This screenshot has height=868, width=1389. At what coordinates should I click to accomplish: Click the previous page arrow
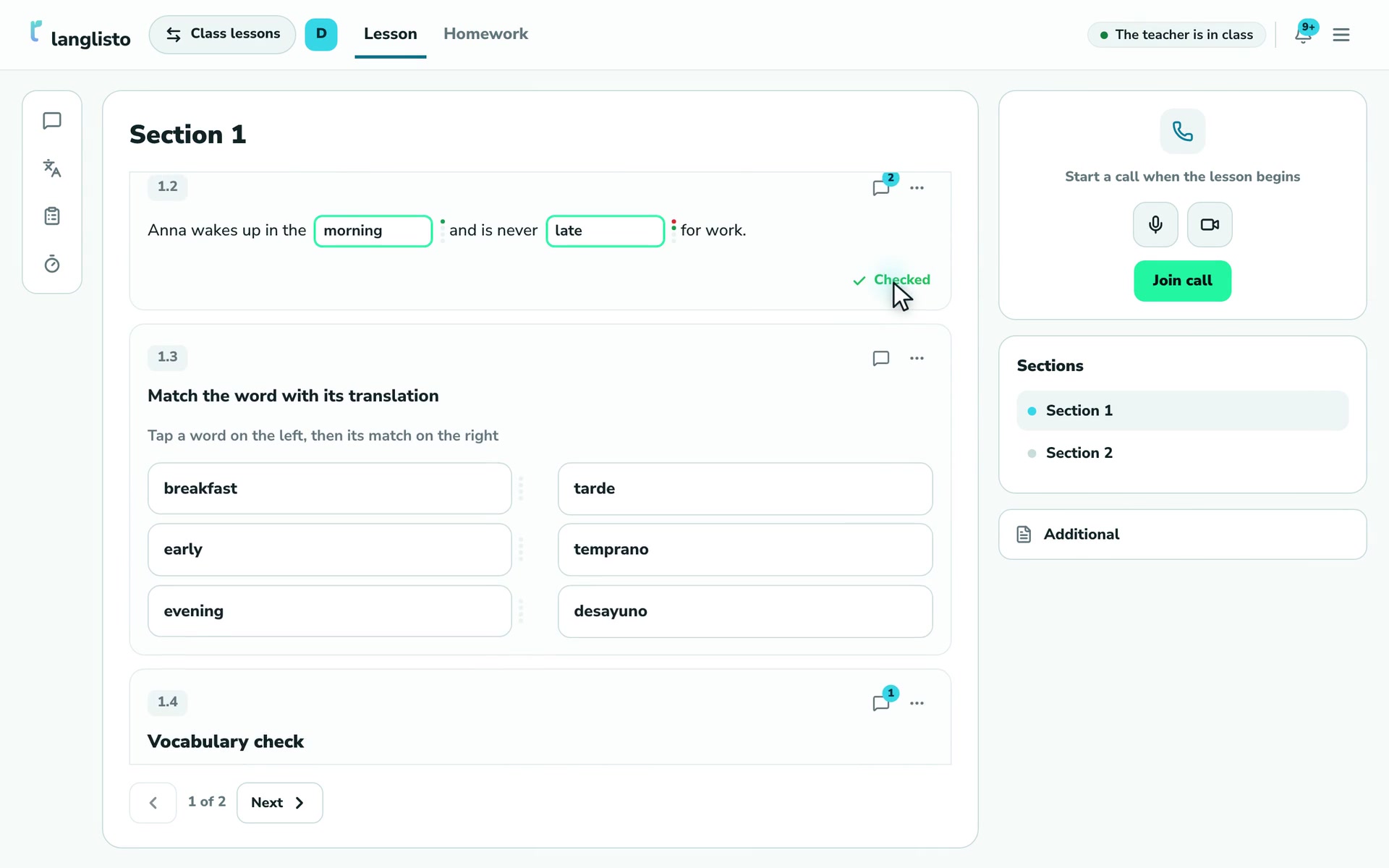click(153, 803)
